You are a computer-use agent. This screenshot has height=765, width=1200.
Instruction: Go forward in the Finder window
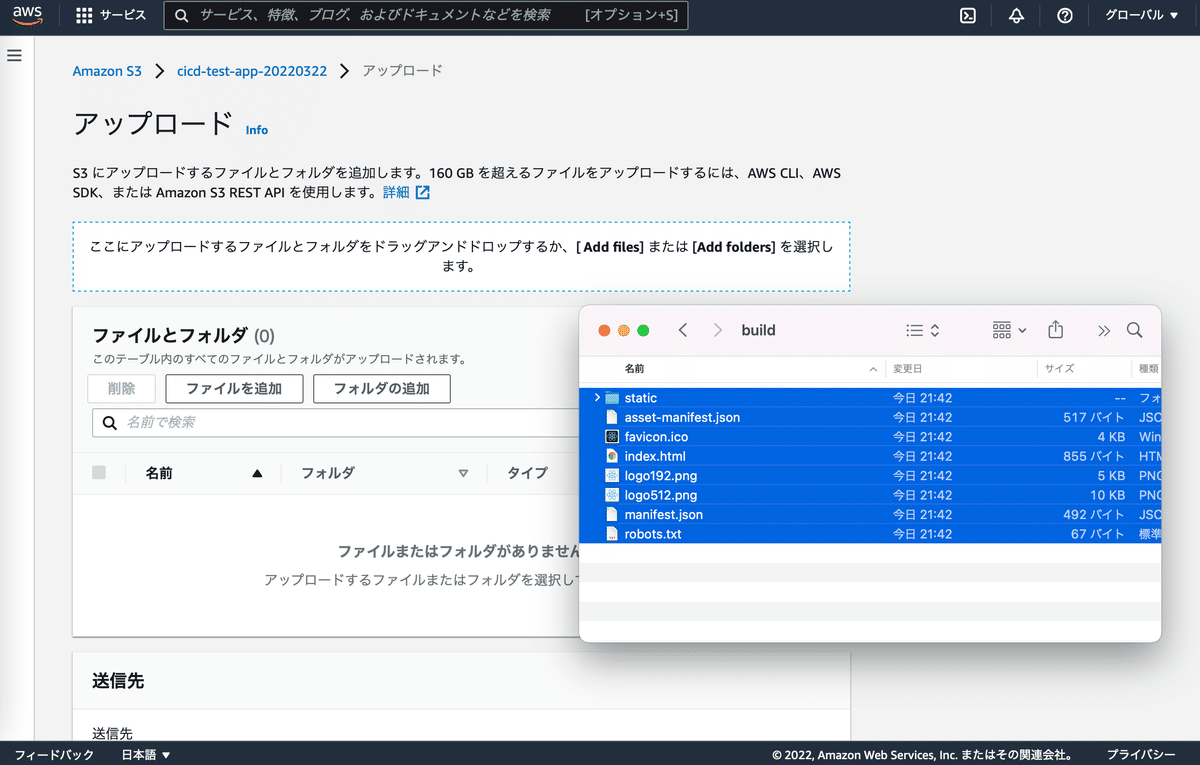click(718, 330)
